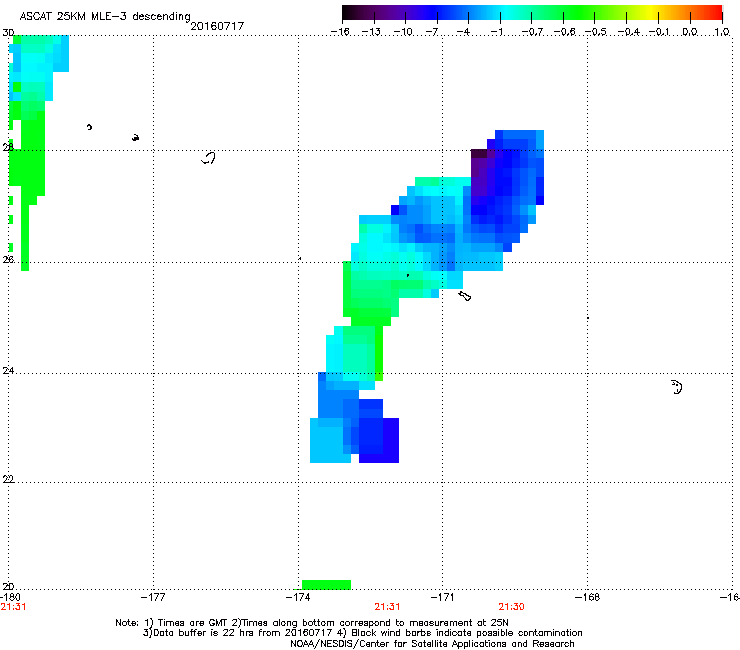Click the longitude label '-177'

tap(153, 597)
